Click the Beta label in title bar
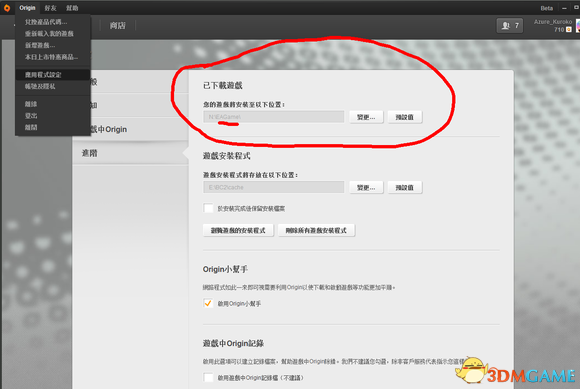Image resolution: width=580 pixels, height=389 pixels. (546, 8)
